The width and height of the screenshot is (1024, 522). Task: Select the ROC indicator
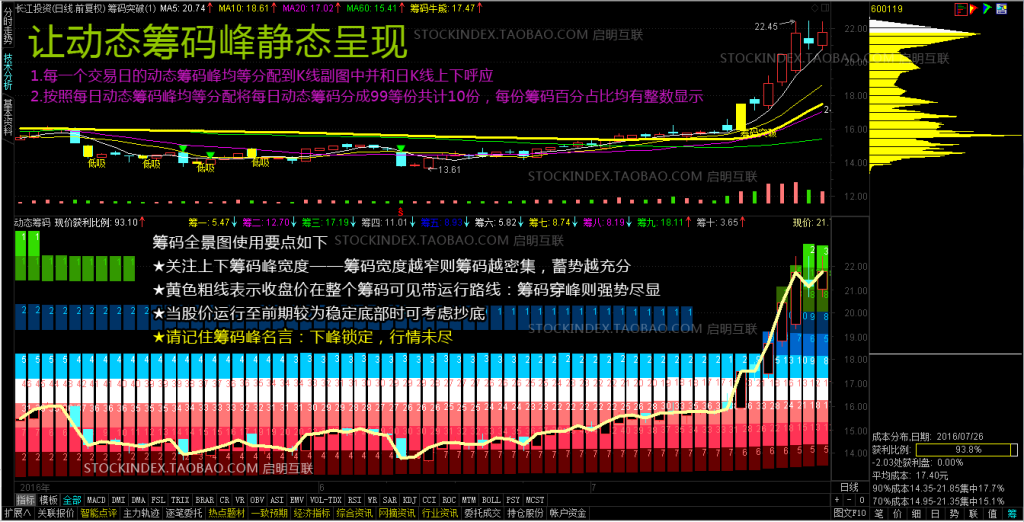click(x=449, y=500)
